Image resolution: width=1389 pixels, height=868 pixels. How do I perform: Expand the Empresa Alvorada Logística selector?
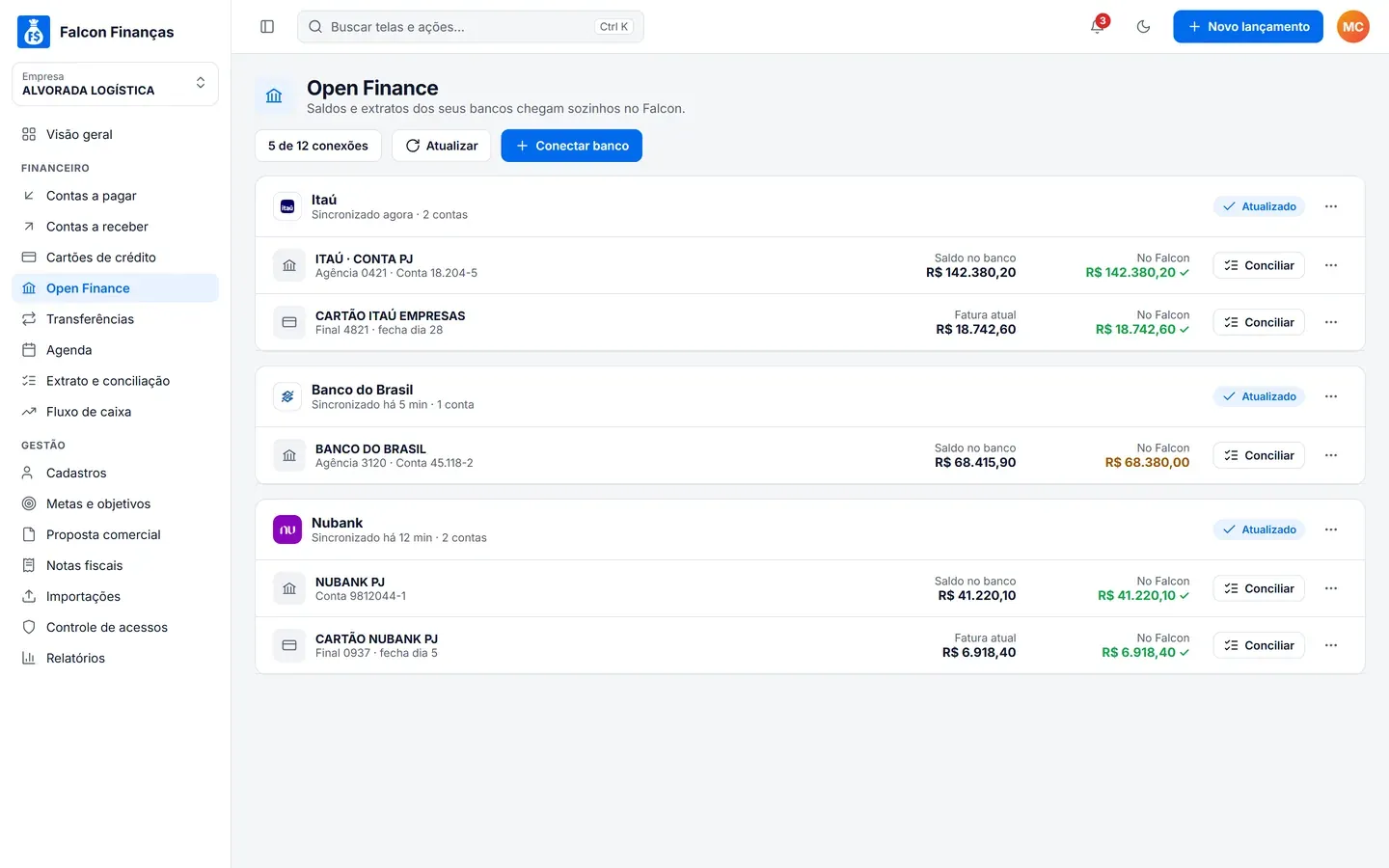coord(115,84)
